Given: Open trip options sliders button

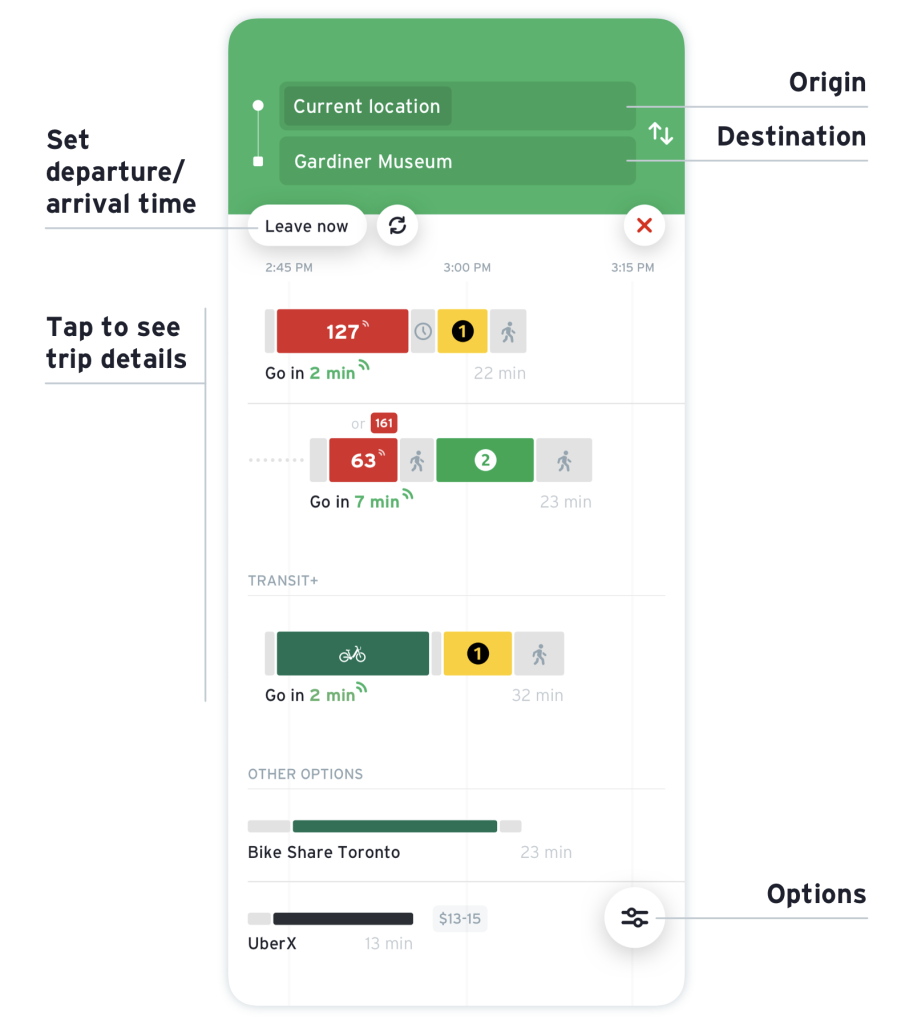Looking at the screenshot, I should click(634, 917).
